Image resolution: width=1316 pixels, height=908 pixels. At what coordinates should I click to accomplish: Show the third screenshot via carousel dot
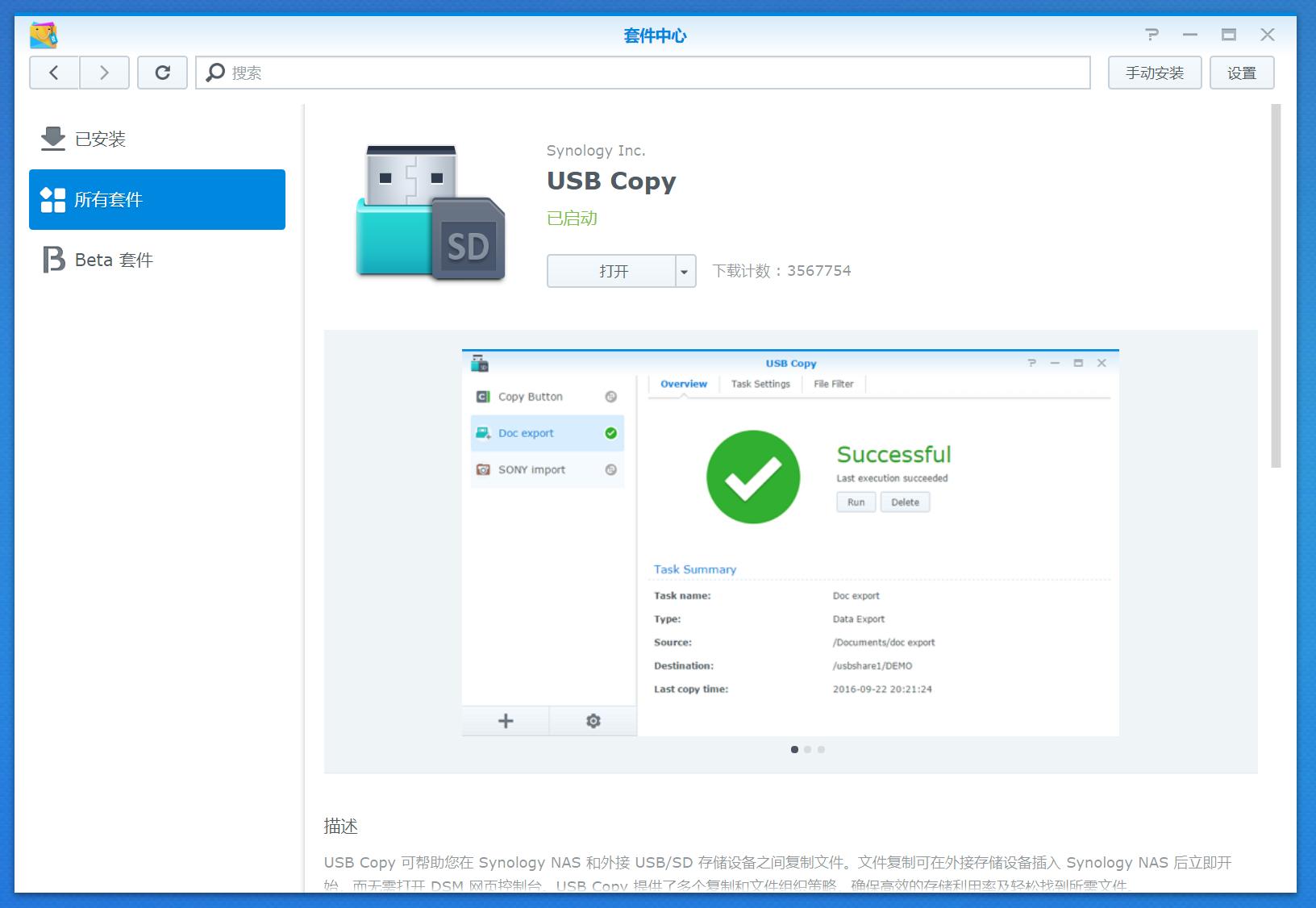pos(821,750)
